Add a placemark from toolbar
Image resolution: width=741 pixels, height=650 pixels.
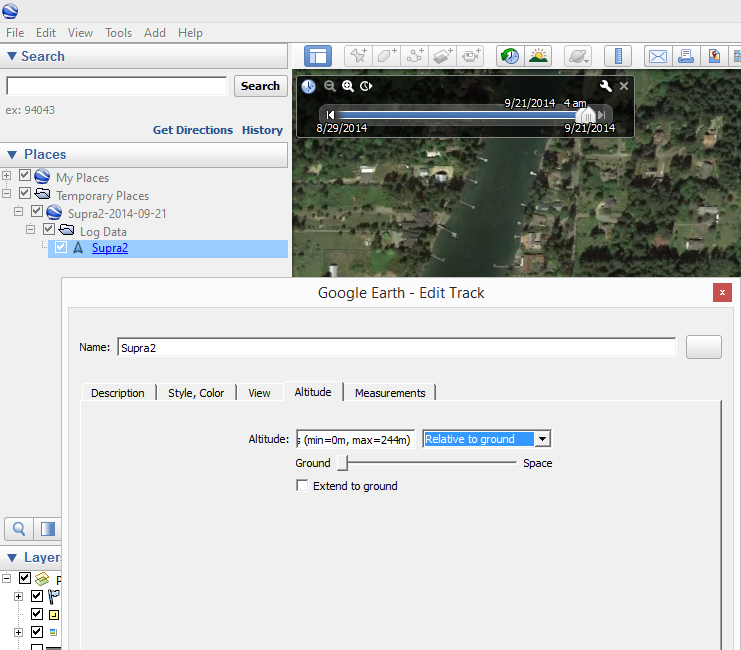point(359,56)
